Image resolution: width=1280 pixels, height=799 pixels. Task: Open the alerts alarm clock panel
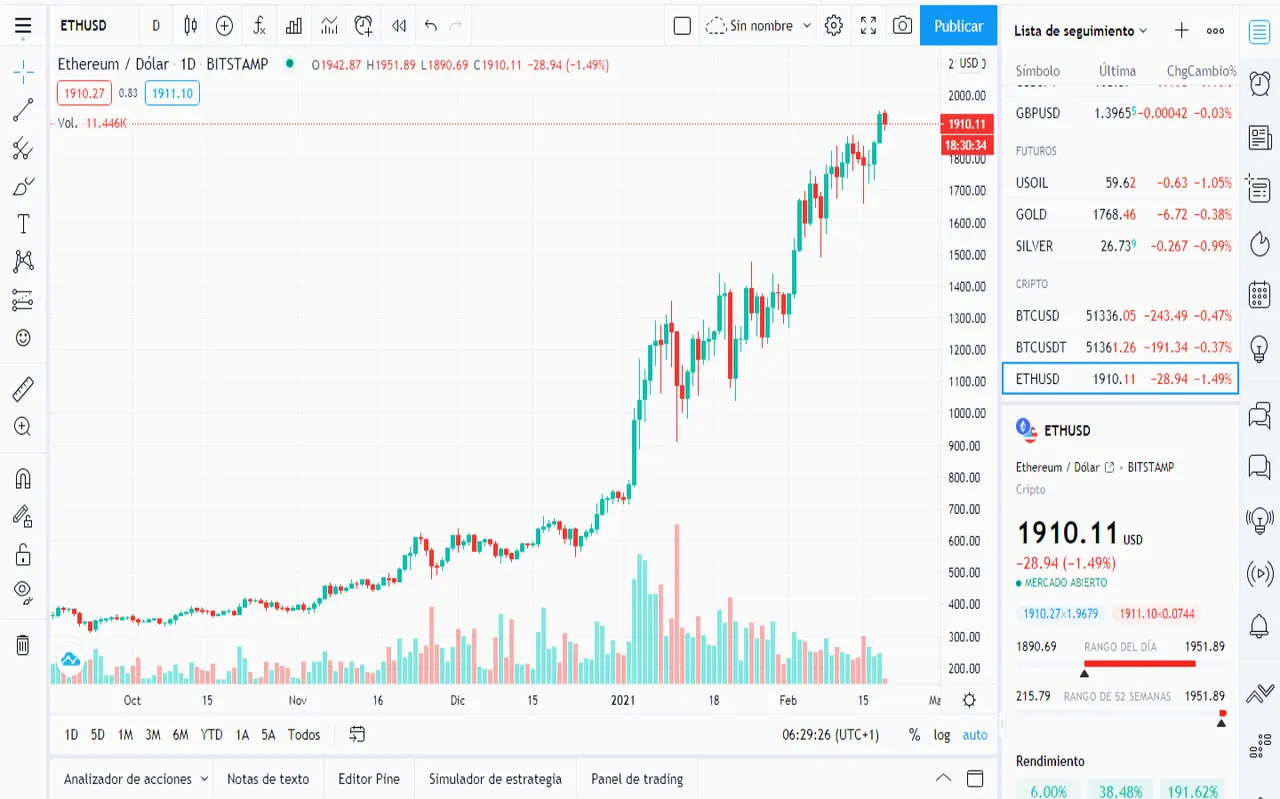tap(1260, 84)
